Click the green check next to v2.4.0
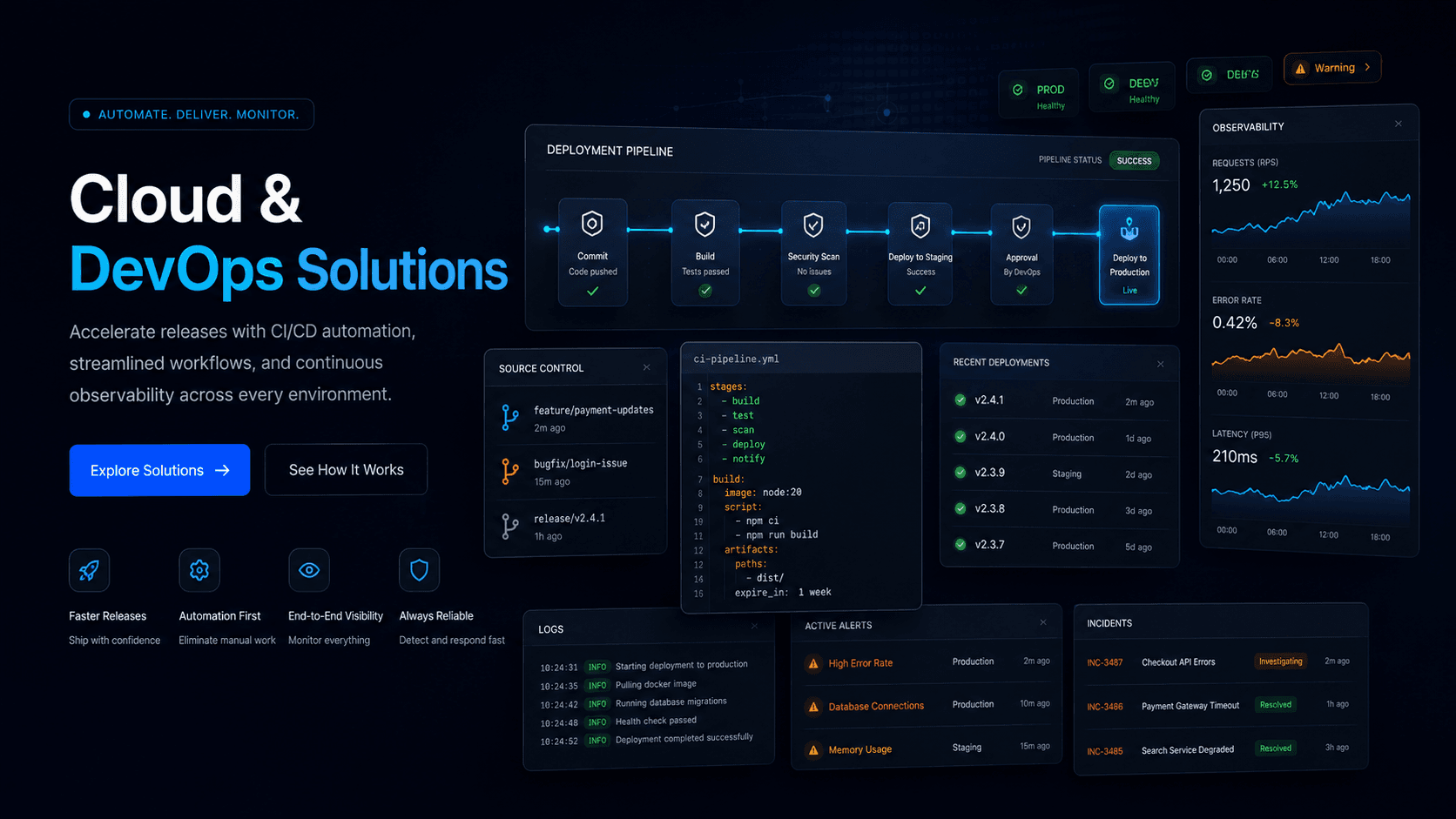The image size is (1456, 819). [x=961, y=437]
